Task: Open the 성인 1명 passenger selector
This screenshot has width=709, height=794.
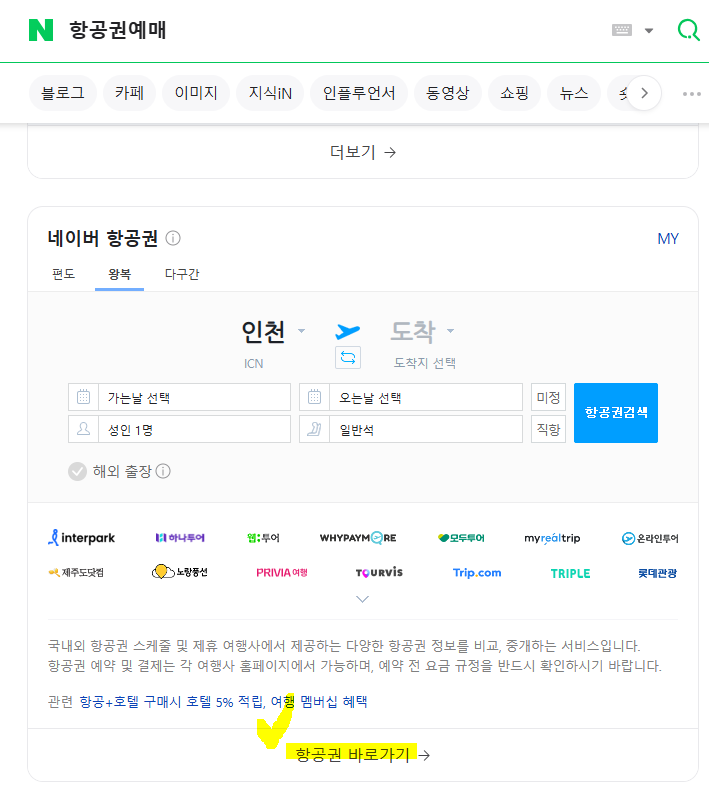Action: pyautogui.click(x=179, y=429)
